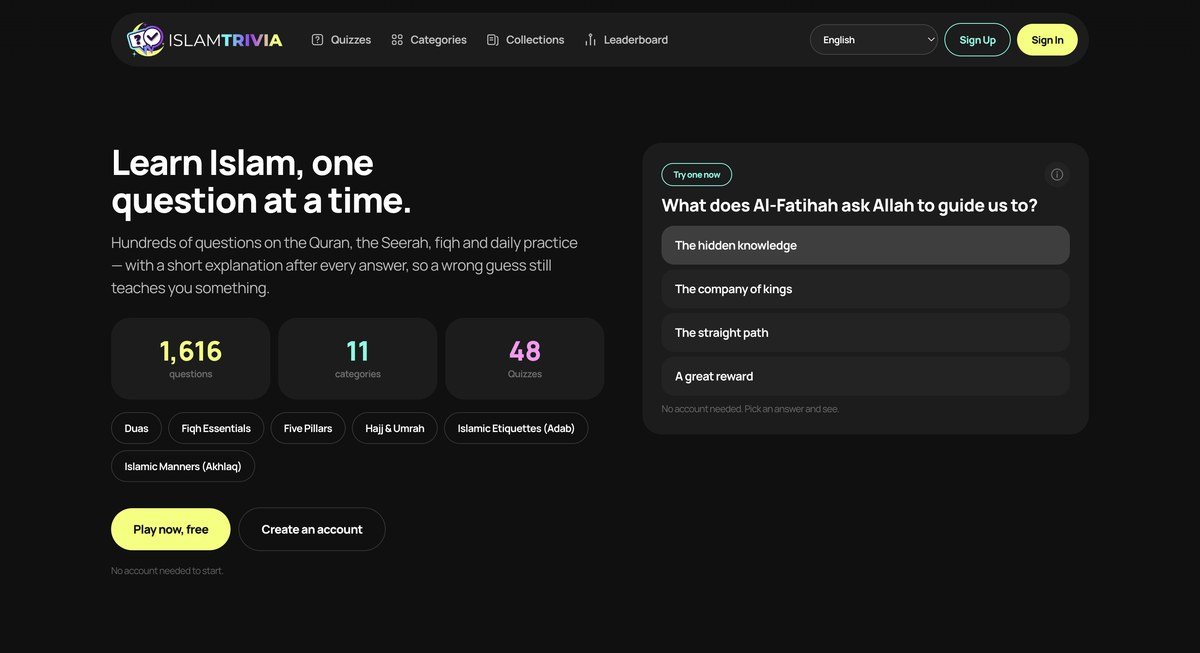1200x653 pixels.
Task: Click Create an account button
Action: click(312, 529)
